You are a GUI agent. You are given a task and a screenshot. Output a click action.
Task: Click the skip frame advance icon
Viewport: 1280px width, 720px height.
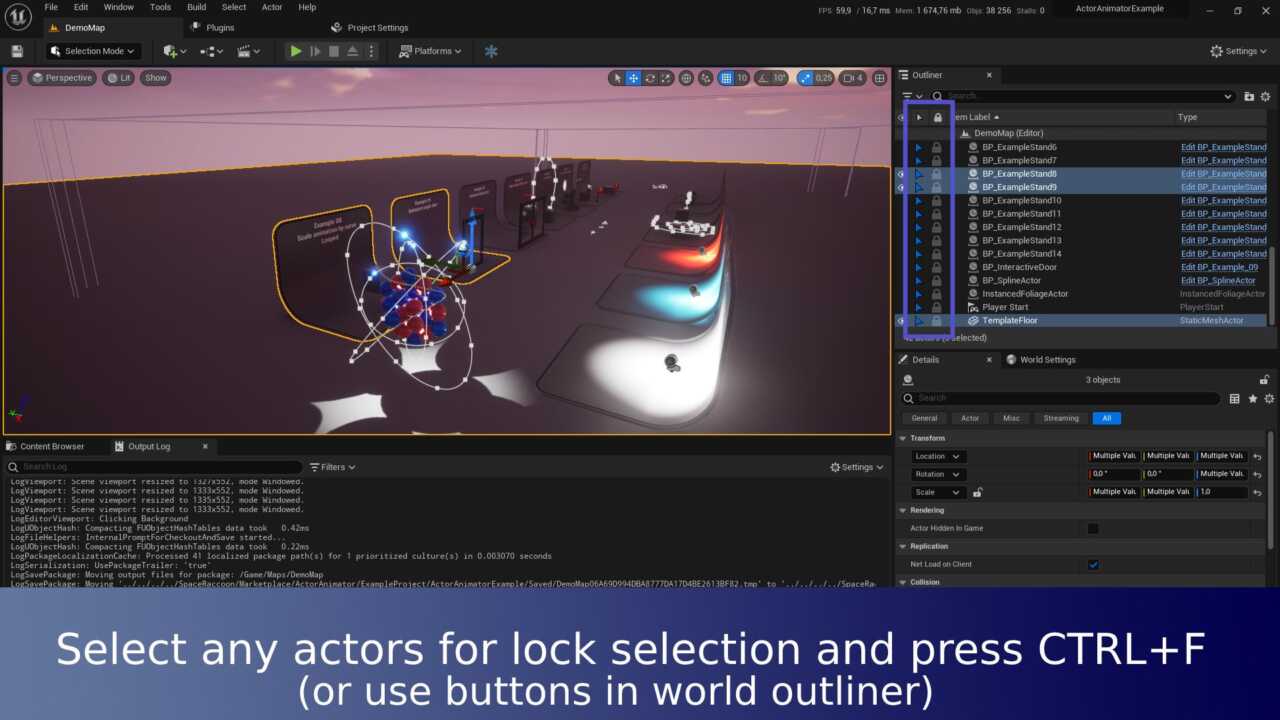(x=315, y=51)
